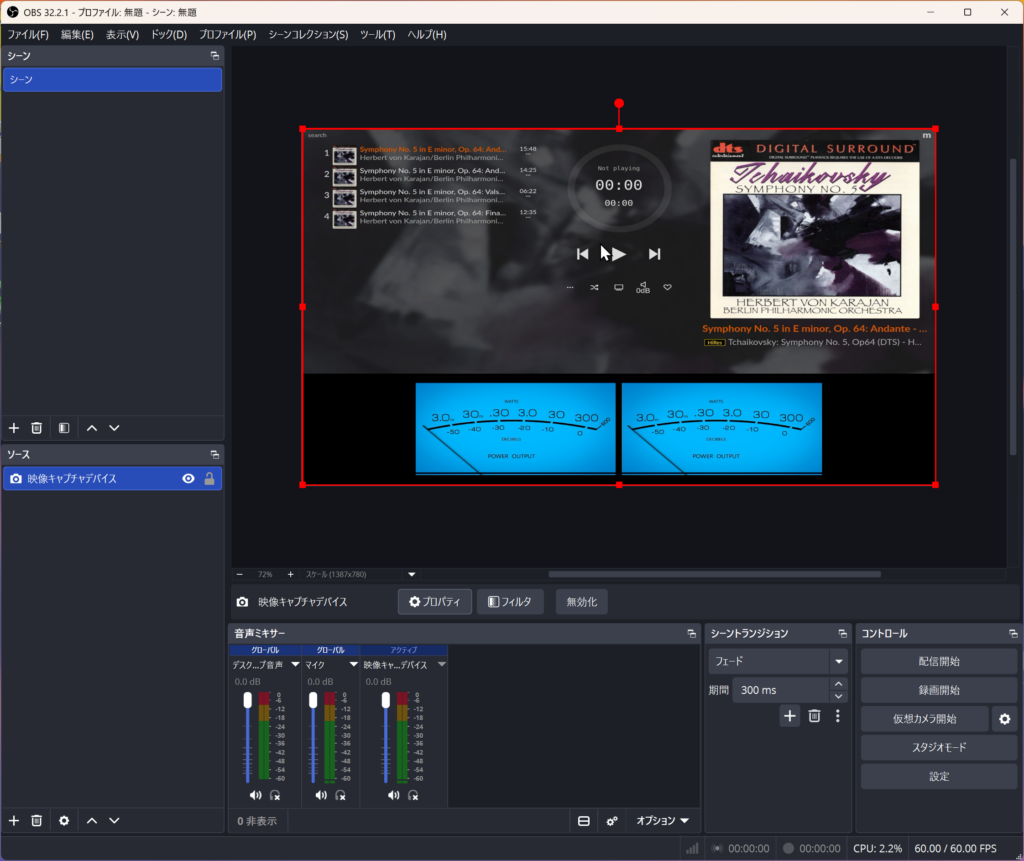The width and height of the screenshot is (1024, 861).
Task: Start recording with 録画開始
Action: coord(938,690)
